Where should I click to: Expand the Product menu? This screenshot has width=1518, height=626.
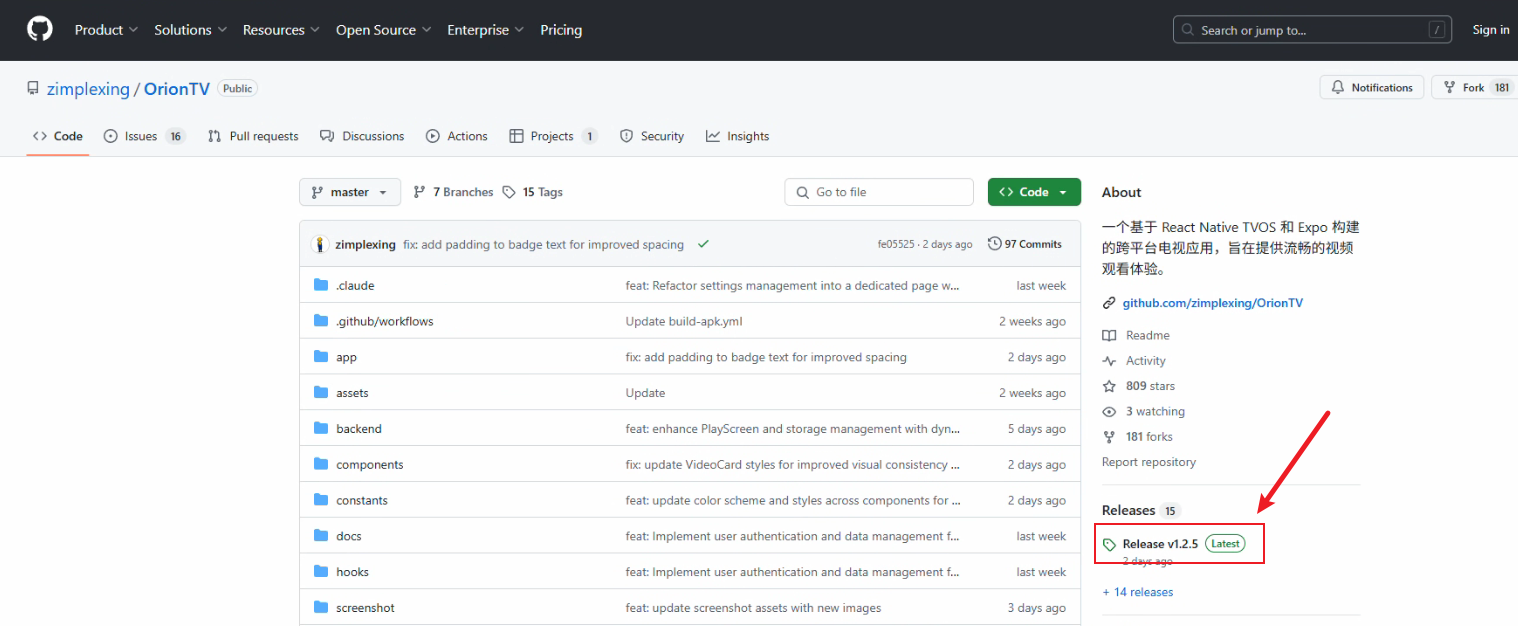pyautogui.click(x=106, y=30)
